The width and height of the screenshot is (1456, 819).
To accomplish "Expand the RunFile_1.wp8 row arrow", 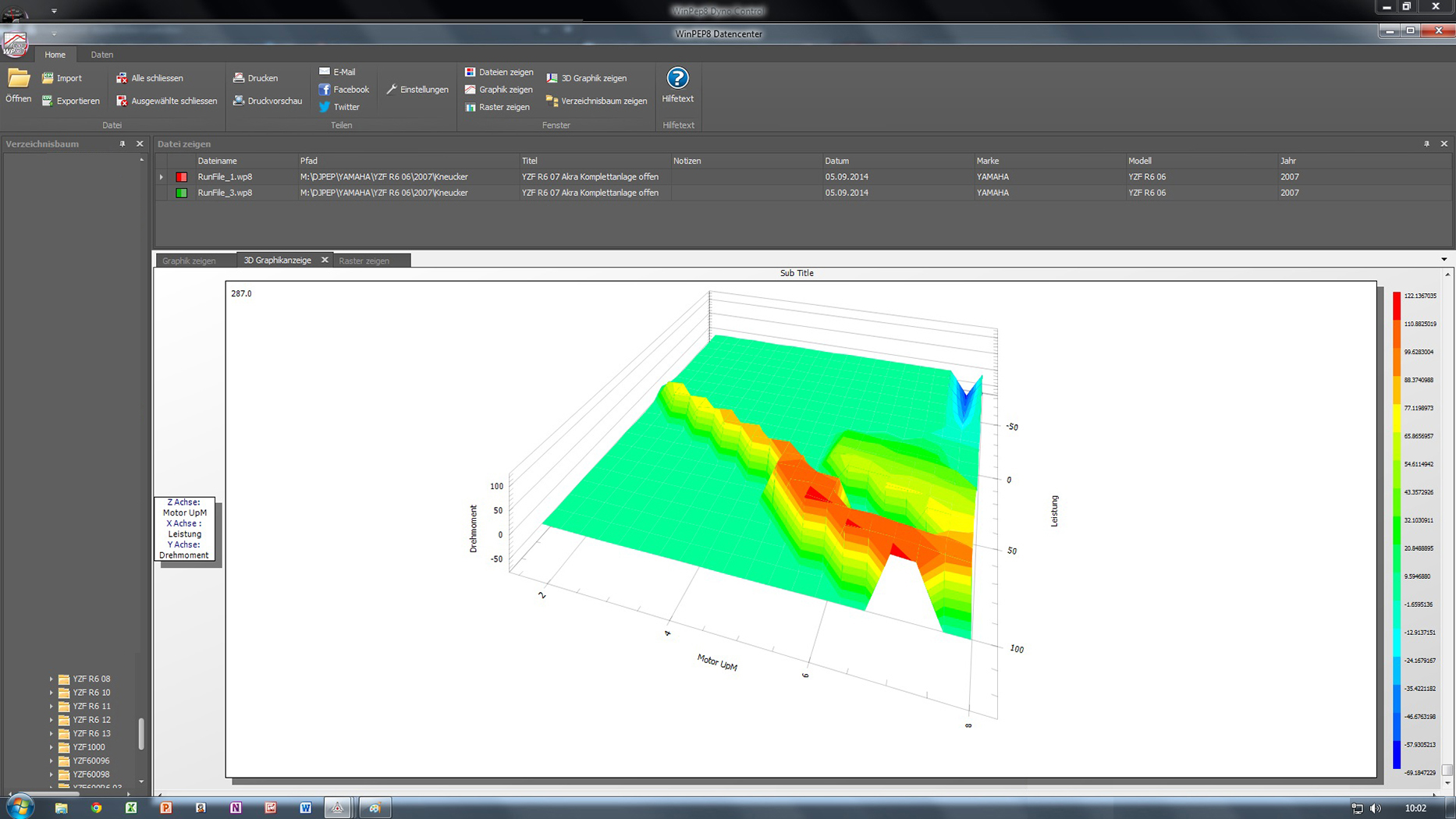I will click(162, 177).
